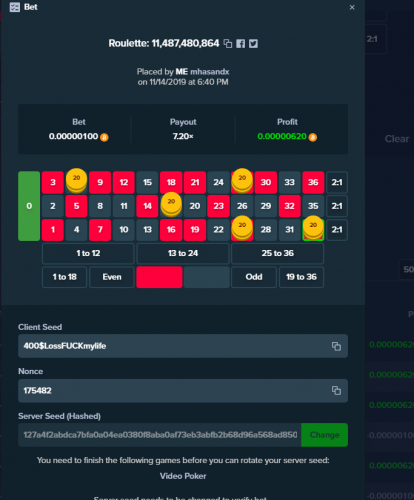This screenshot has width=414, height=500.
Task: Click the date text 11/14/2019 at 6:40 PM
Action: tap(189, 82)
